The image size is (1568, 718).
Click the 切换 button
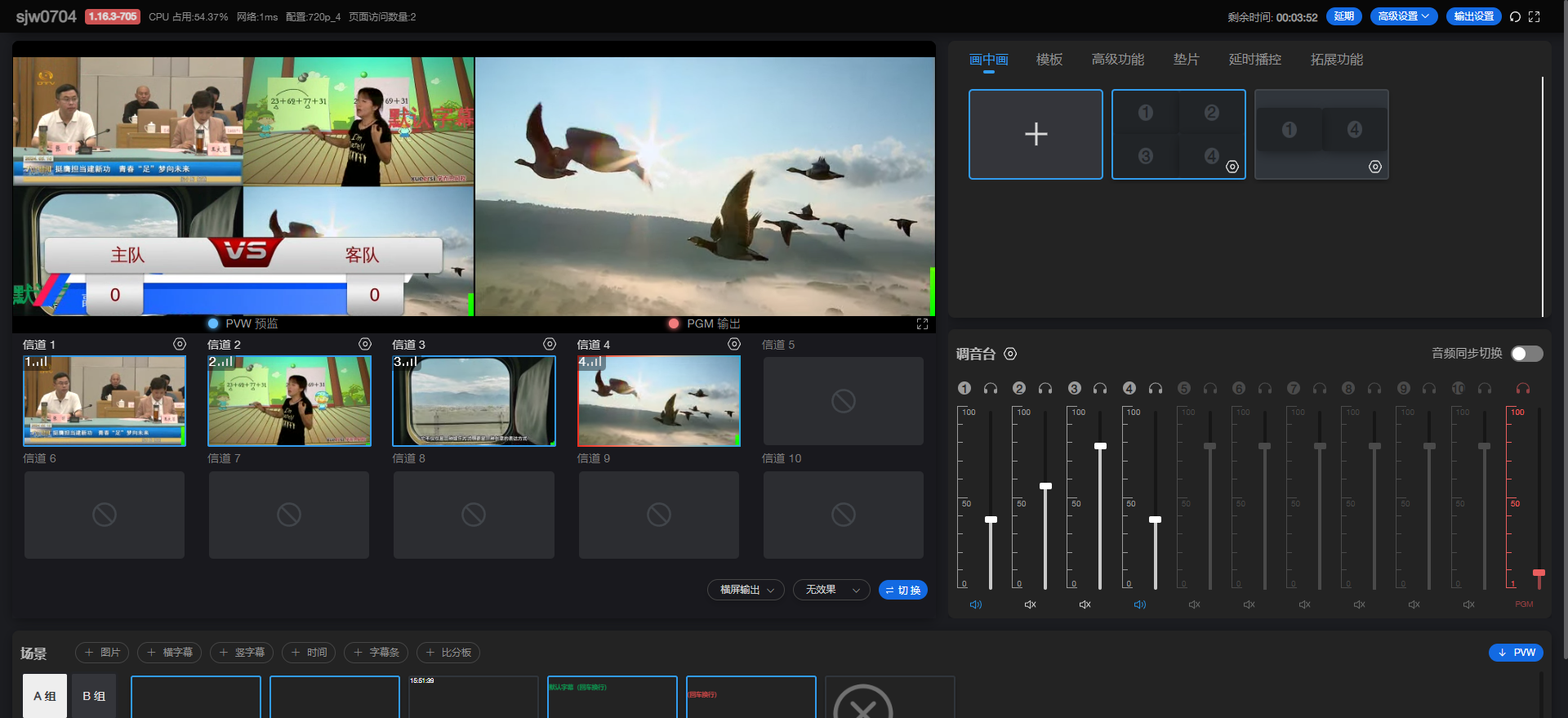pos(902,590)
